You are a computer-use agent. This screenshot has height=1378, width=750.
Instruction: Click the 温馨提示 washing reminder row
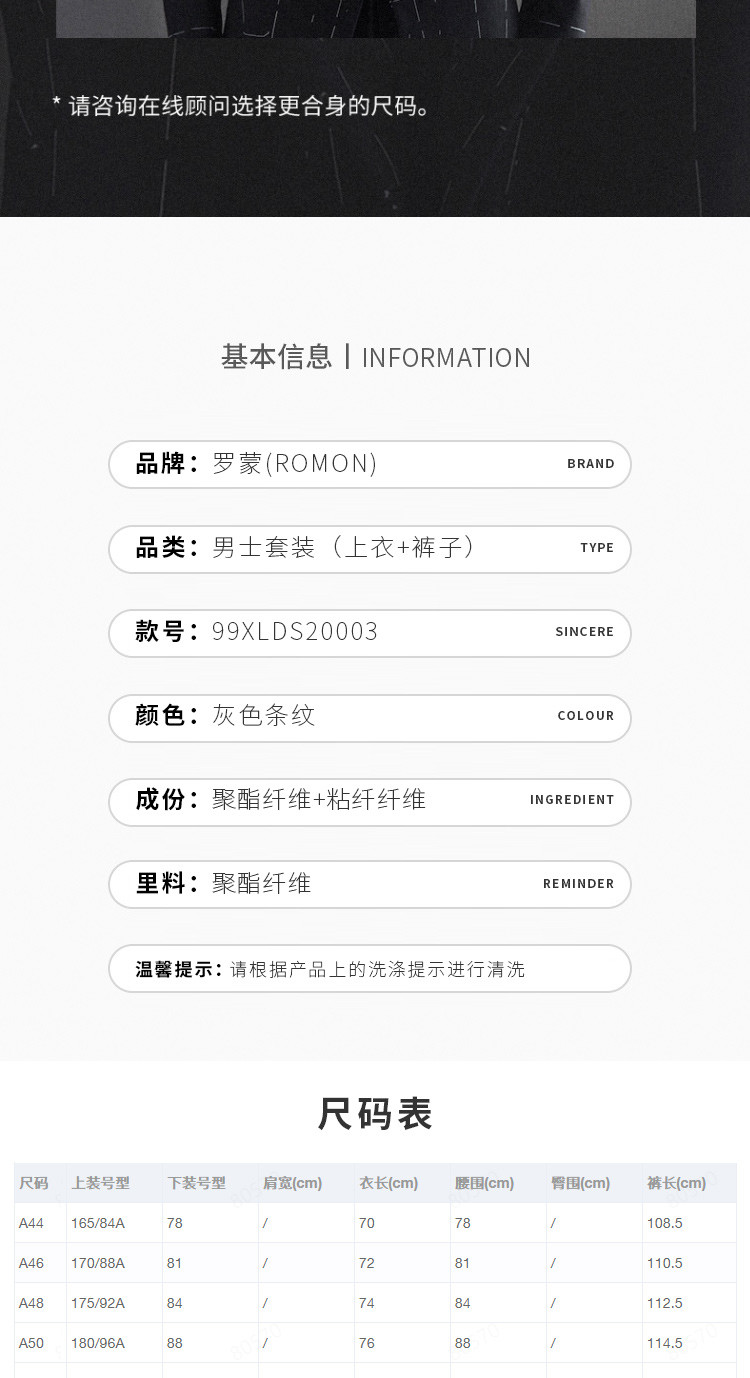pos(369,968)
